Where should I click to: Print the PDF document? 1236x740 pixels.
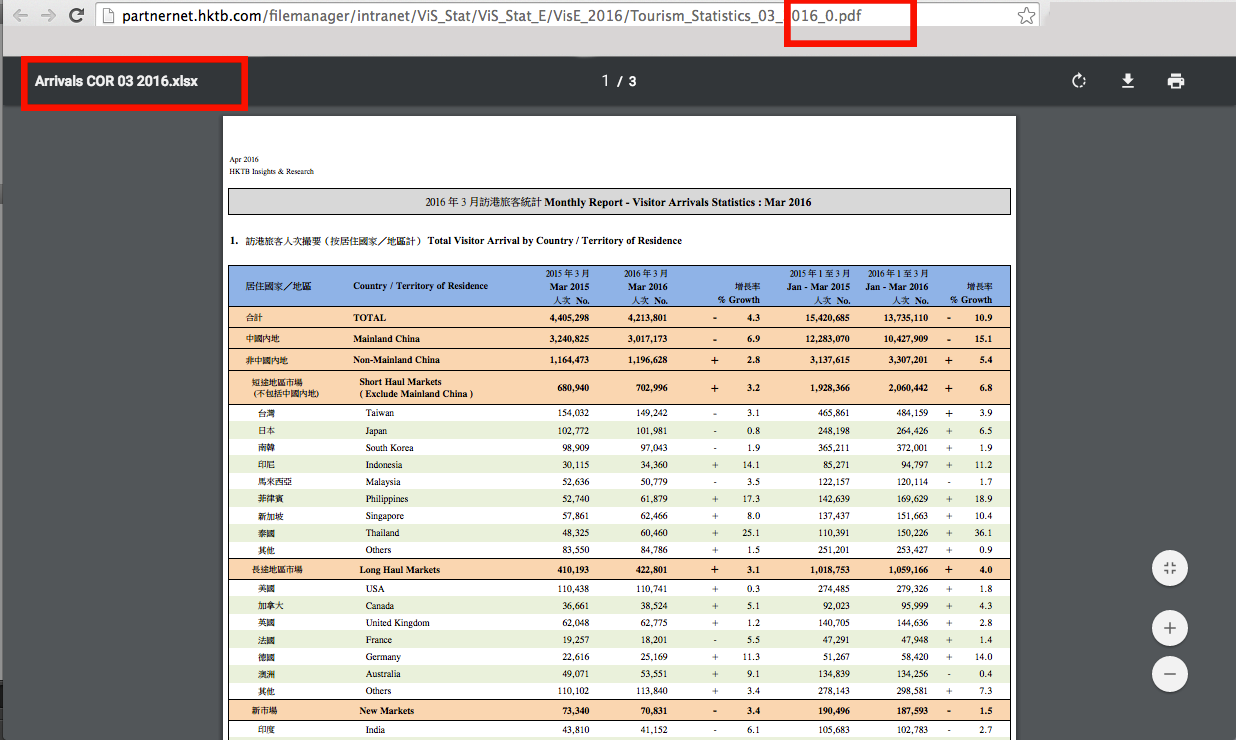coord(1176,81)
